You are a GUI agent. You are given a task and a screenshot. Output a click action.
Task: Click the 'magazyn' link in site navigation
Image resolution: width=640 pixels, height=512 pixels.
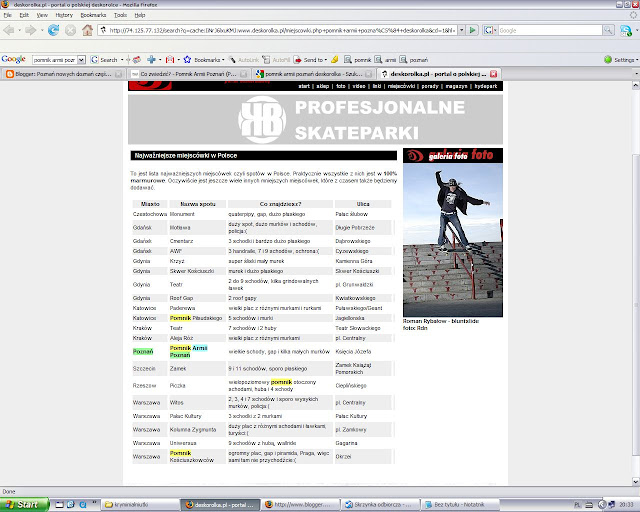456,86
